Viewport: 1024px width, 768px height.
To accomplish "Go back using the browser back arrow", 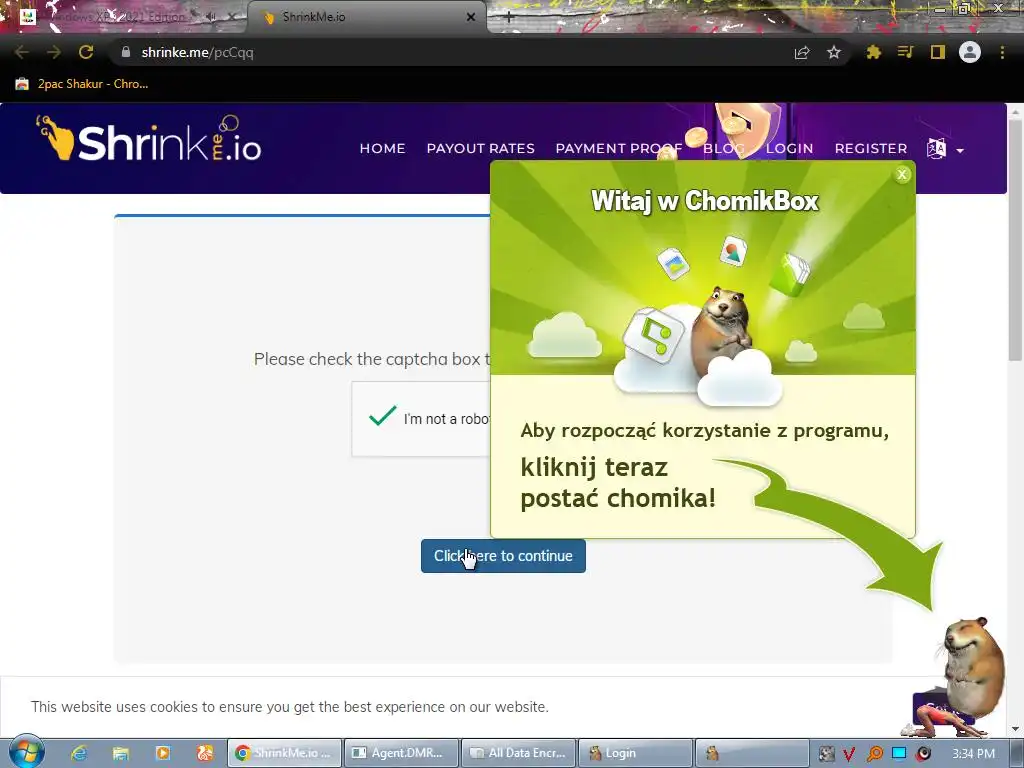I will pyautogui.click(x=22, y=52).
